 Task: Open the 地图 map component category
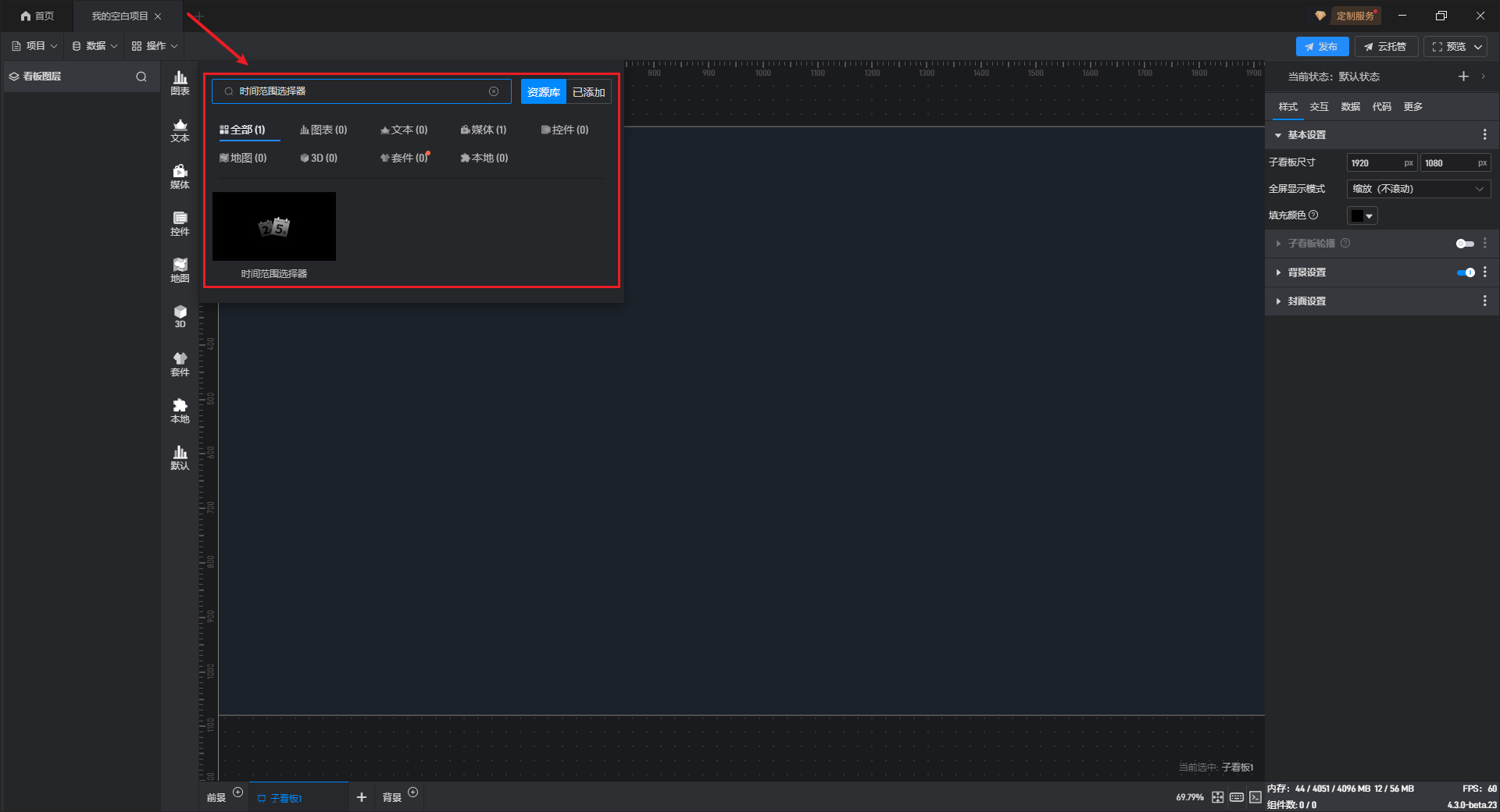pos(180,270)
